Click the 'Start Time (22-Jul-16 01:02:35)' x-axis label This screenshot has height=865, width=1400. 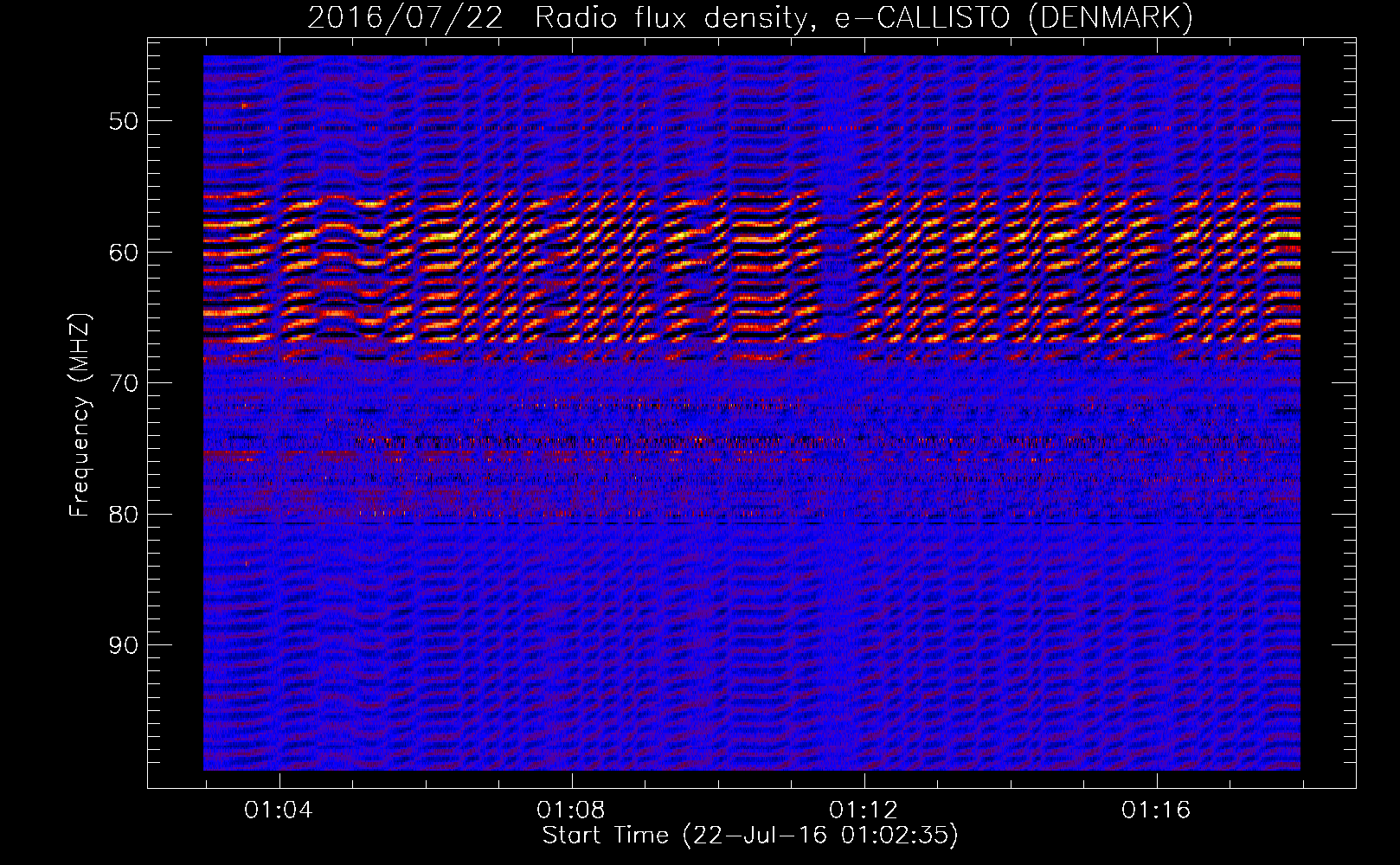(x=750, y=836)
